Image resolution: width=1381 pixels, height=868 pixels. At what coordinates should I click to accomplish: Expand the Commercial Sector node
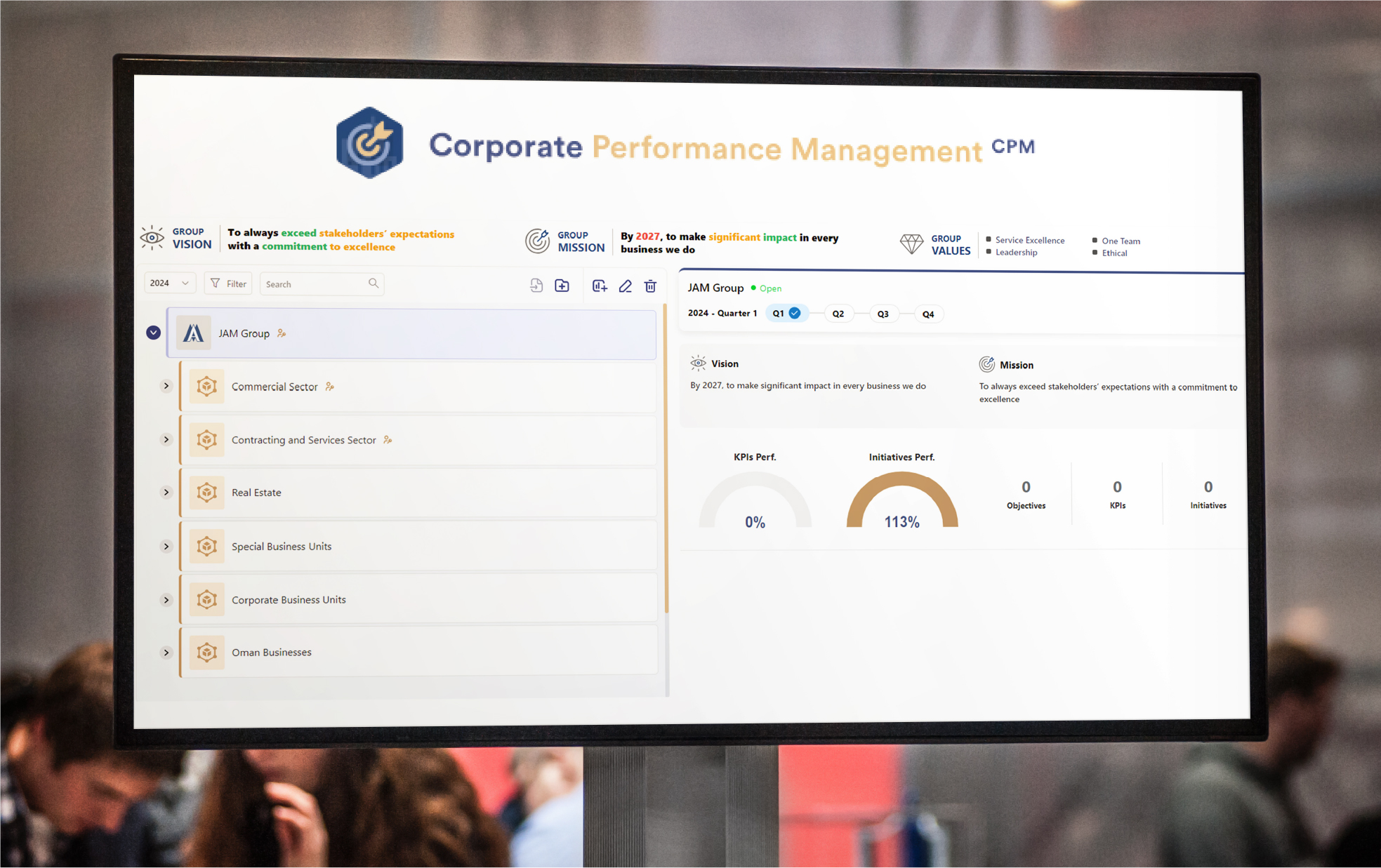coord(166,386)
